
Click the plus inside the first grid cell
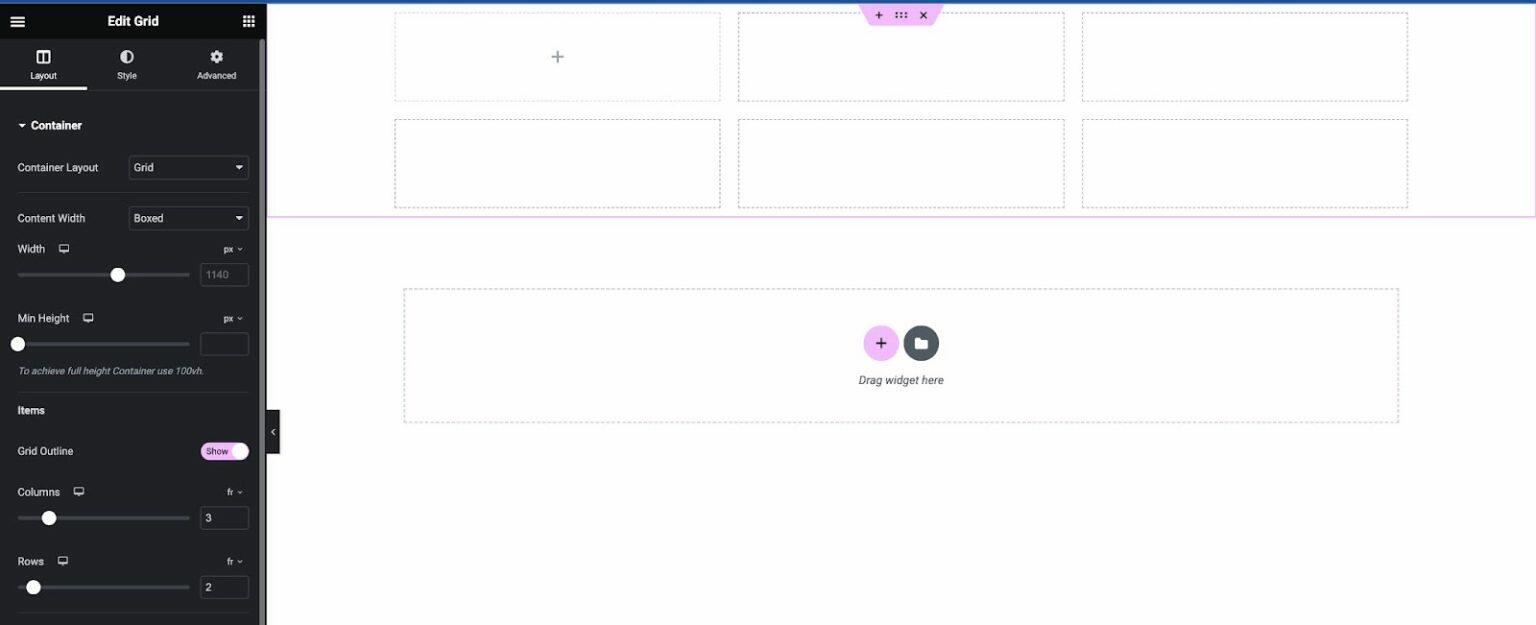click(x=557, y=56)
